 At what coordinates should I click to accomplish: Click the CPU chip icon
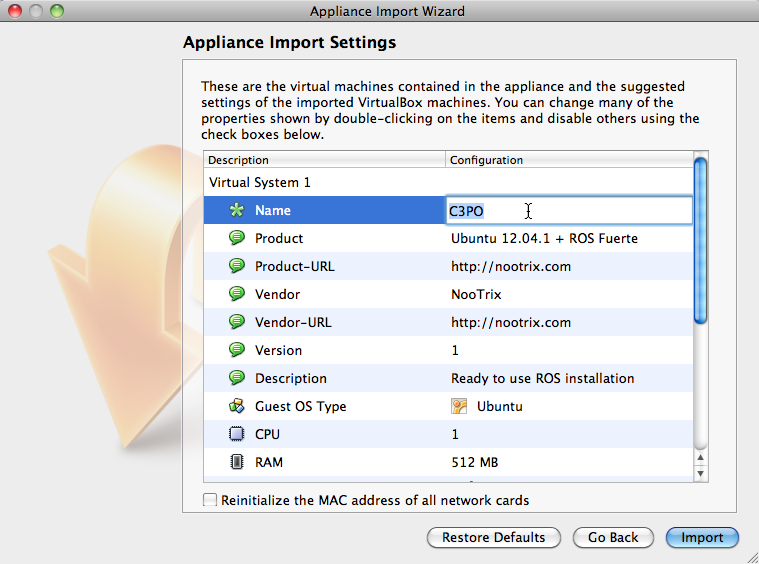click(237, 434)
